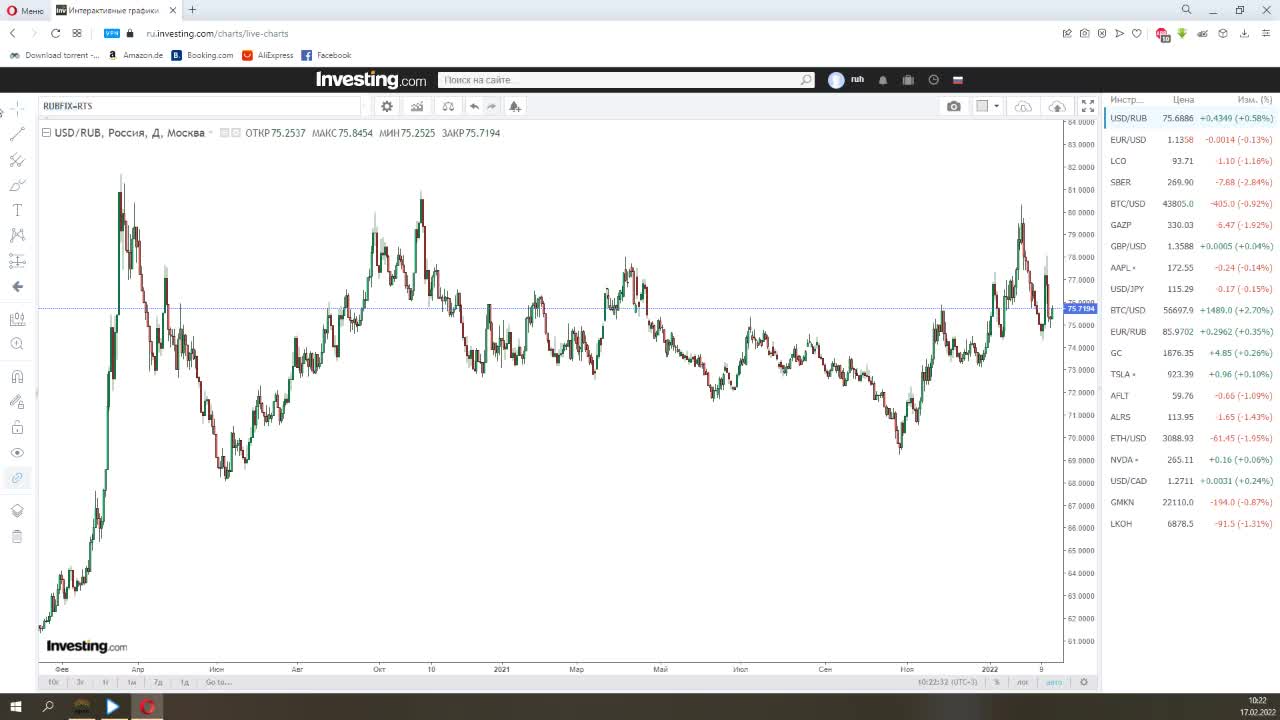Toggle the percent scale % button
Screen dimensions: 1280x720
(x=996, y=682)
